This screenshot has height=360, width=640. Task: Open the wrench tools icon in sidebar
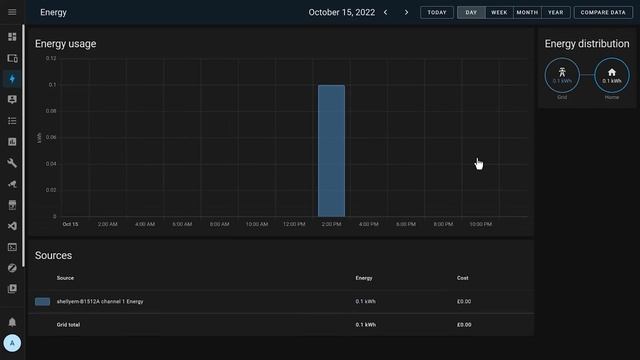coord(12,163)
